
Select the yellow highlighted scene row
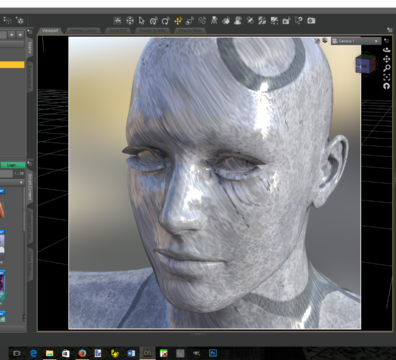[x=12, y=65]
